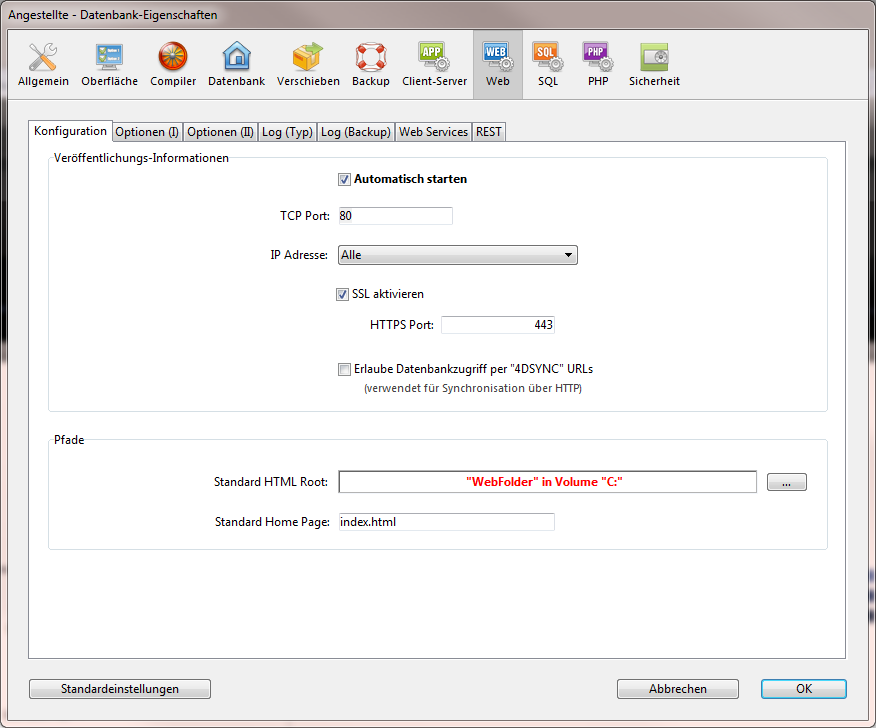
Task: Open the Log (Typ) tab
Action: click(287, 132)
